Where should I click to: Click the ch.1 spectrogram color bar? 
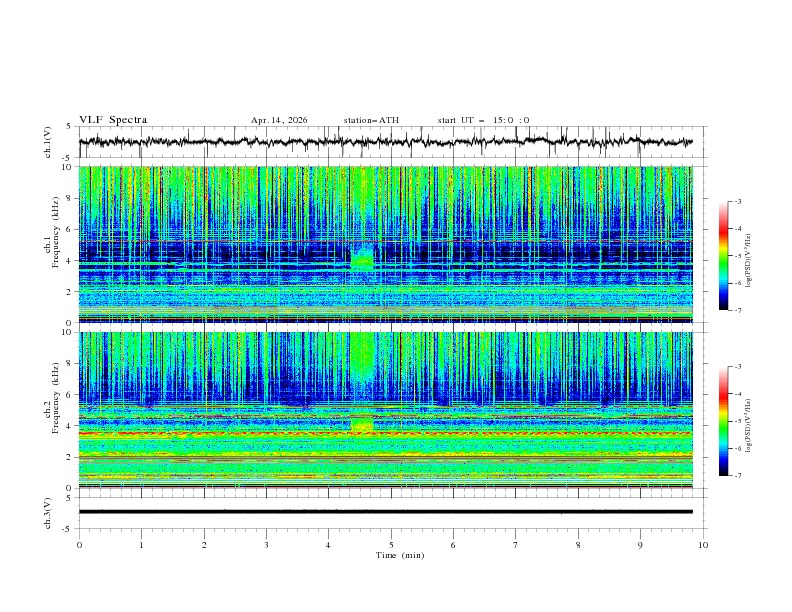pyautogui.click(x=723, y=256)
